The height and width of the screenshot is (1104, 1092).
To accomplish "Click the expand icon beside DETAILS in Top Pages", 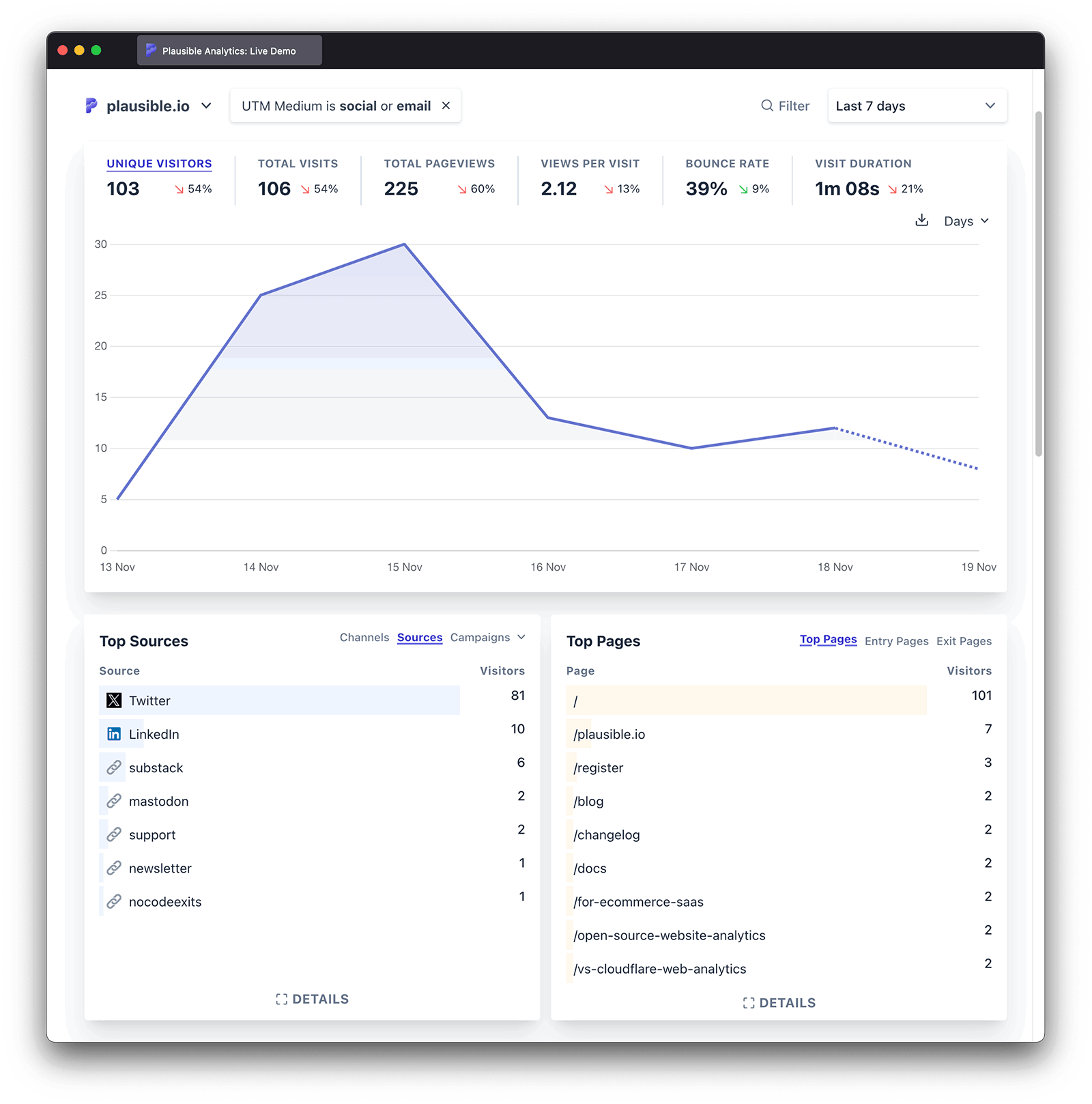I will coord(748,1003).
